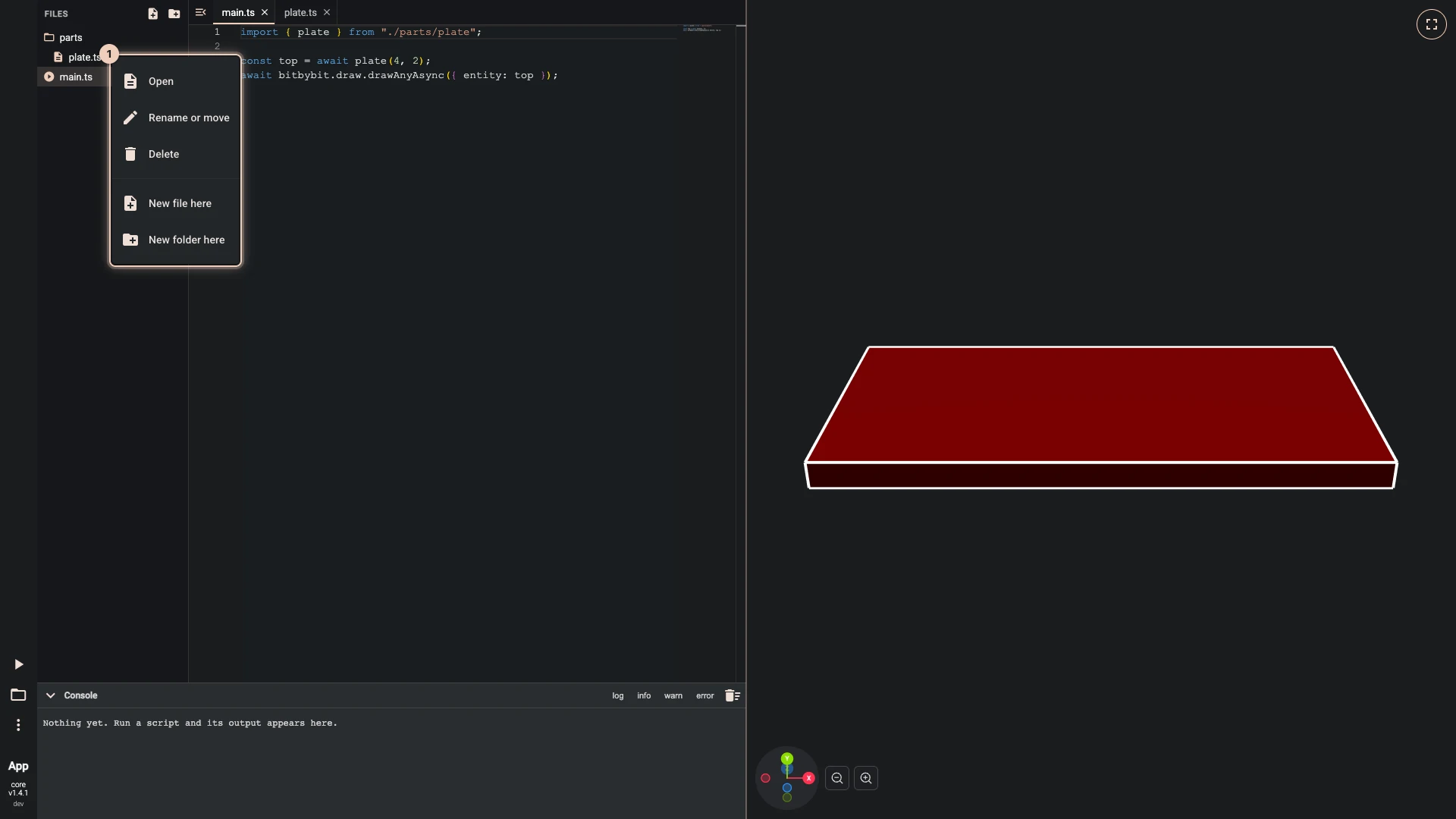Viewport: 1456px width, 819px height.
Task: Click the code minimap in editor
Action: click(x=702, y=28)
